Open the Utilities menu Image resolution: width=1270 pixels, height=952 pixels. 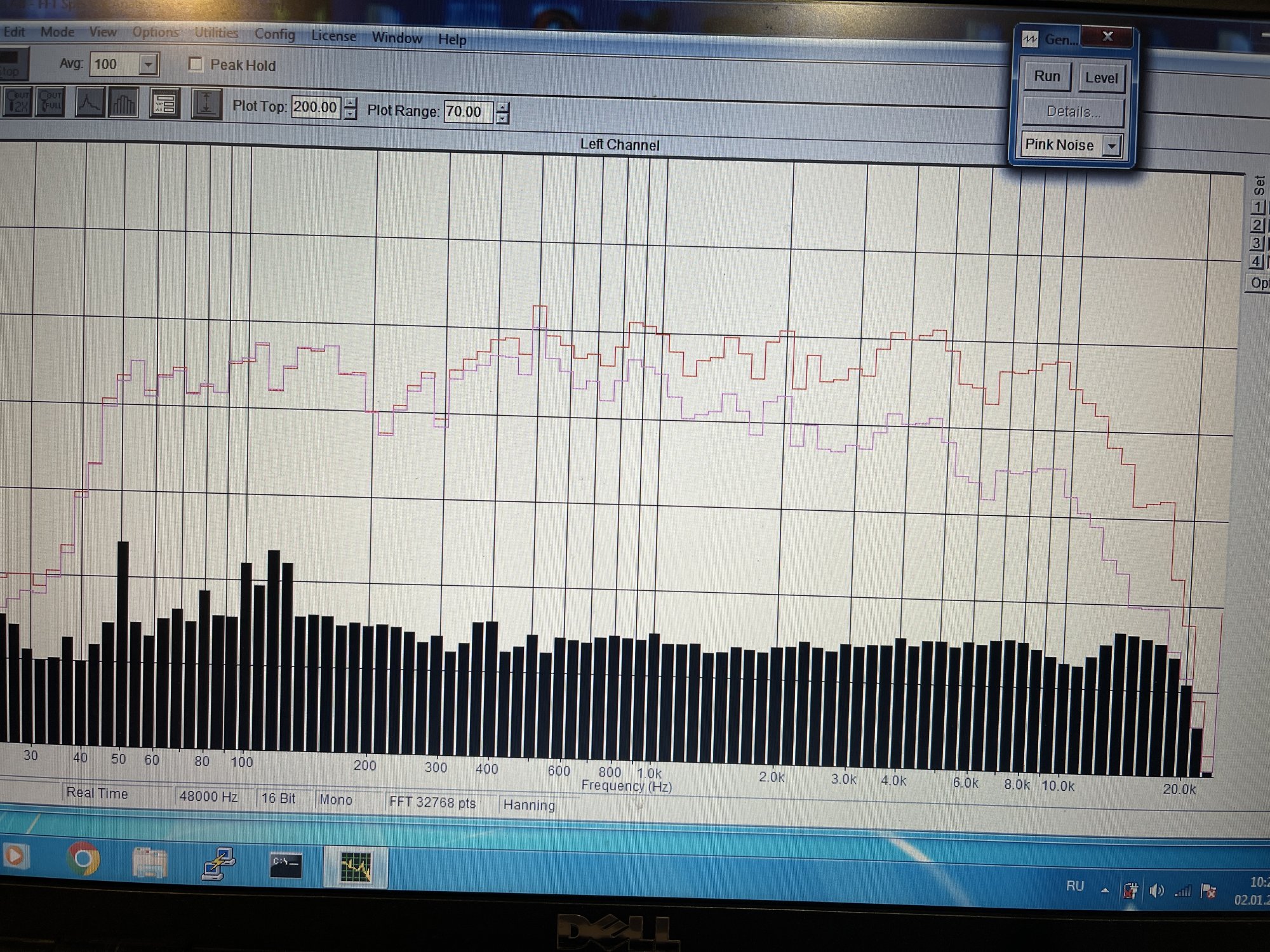pyautogui.click(x=216, y=33)
